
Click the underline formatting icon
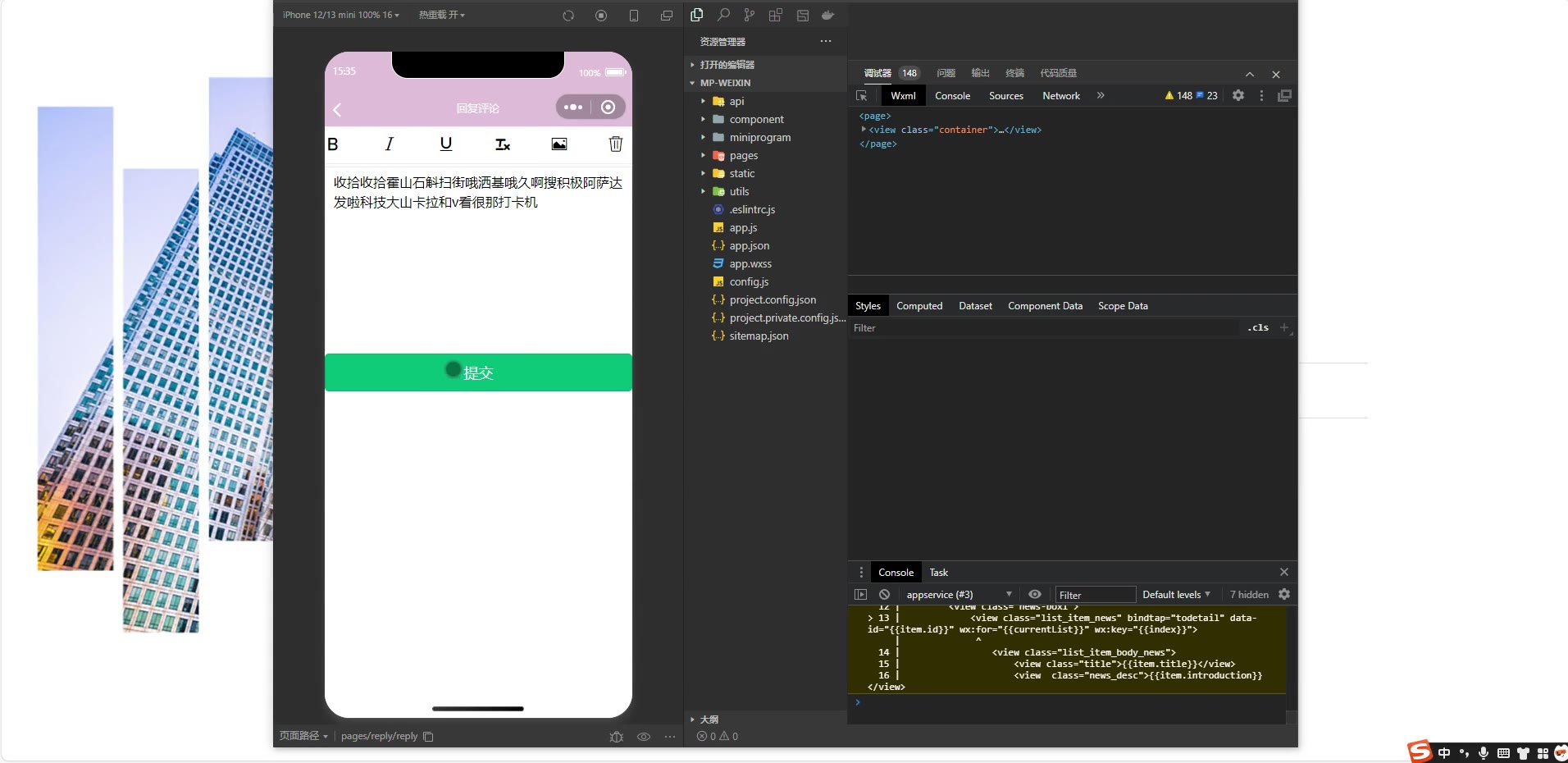[x=445, y=144]
